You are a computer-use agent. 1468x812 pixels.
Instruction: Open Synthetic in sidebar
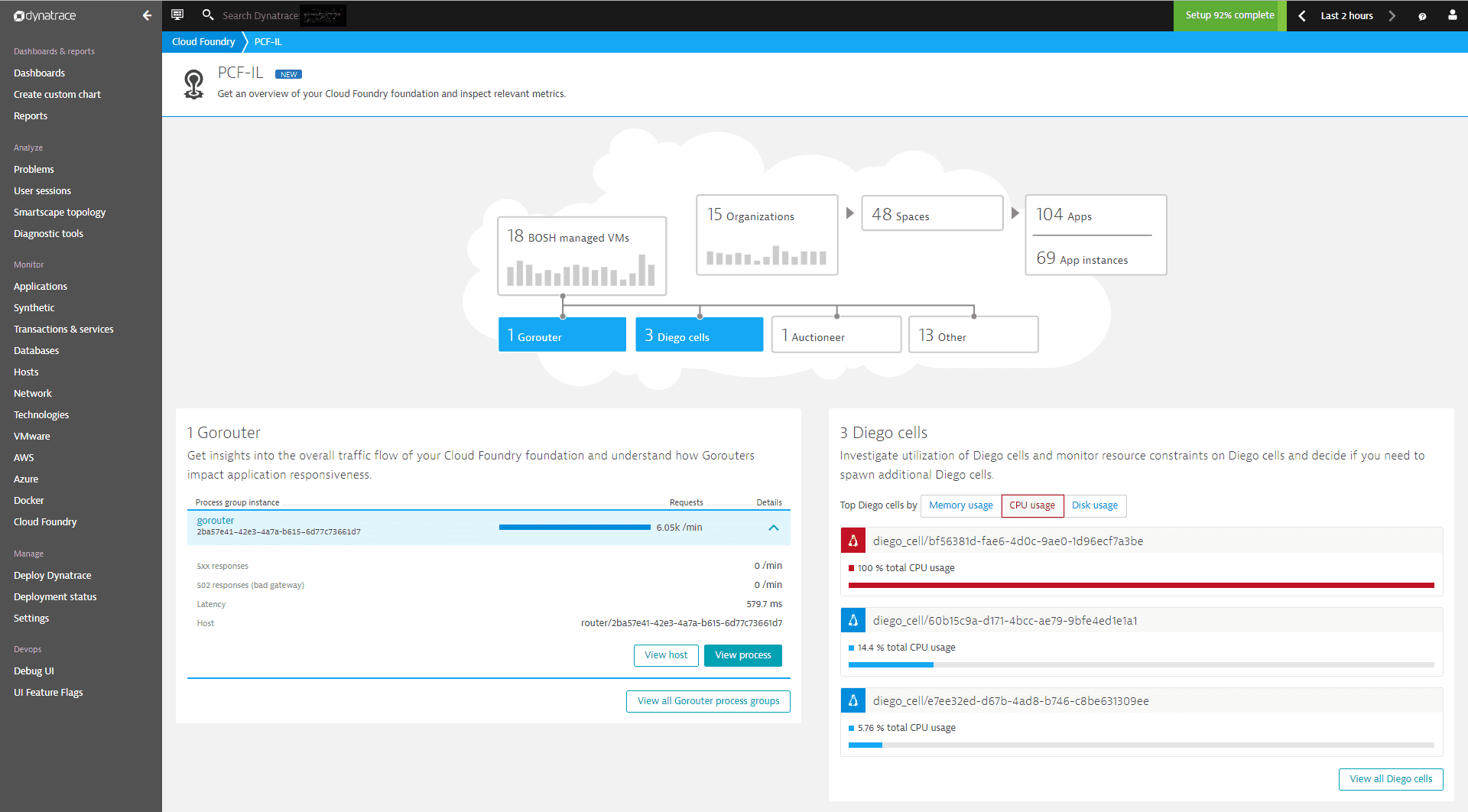point(34,307)
